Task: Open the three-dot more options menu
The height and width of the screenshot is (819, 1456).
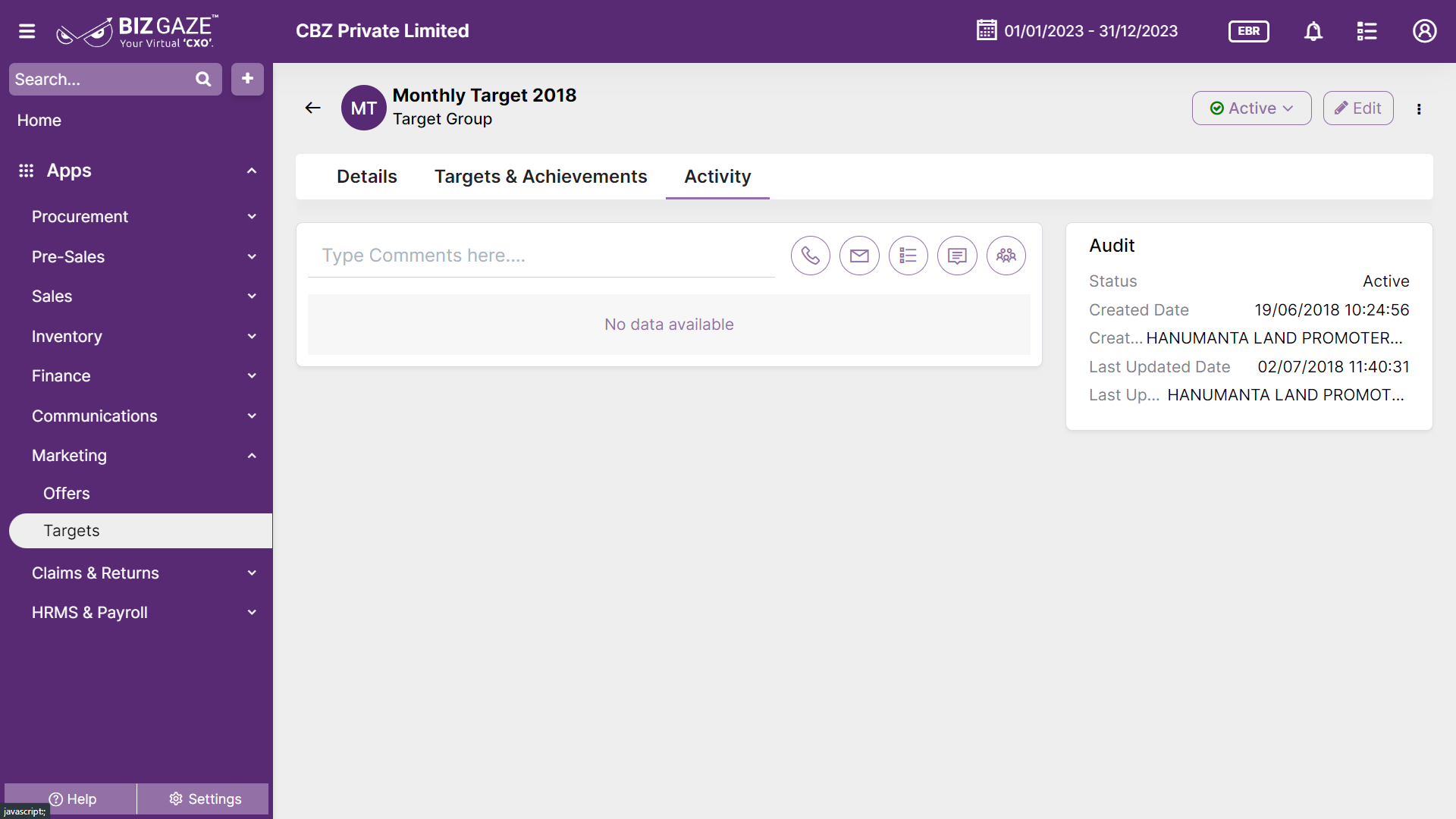Action: (1419, 109)
